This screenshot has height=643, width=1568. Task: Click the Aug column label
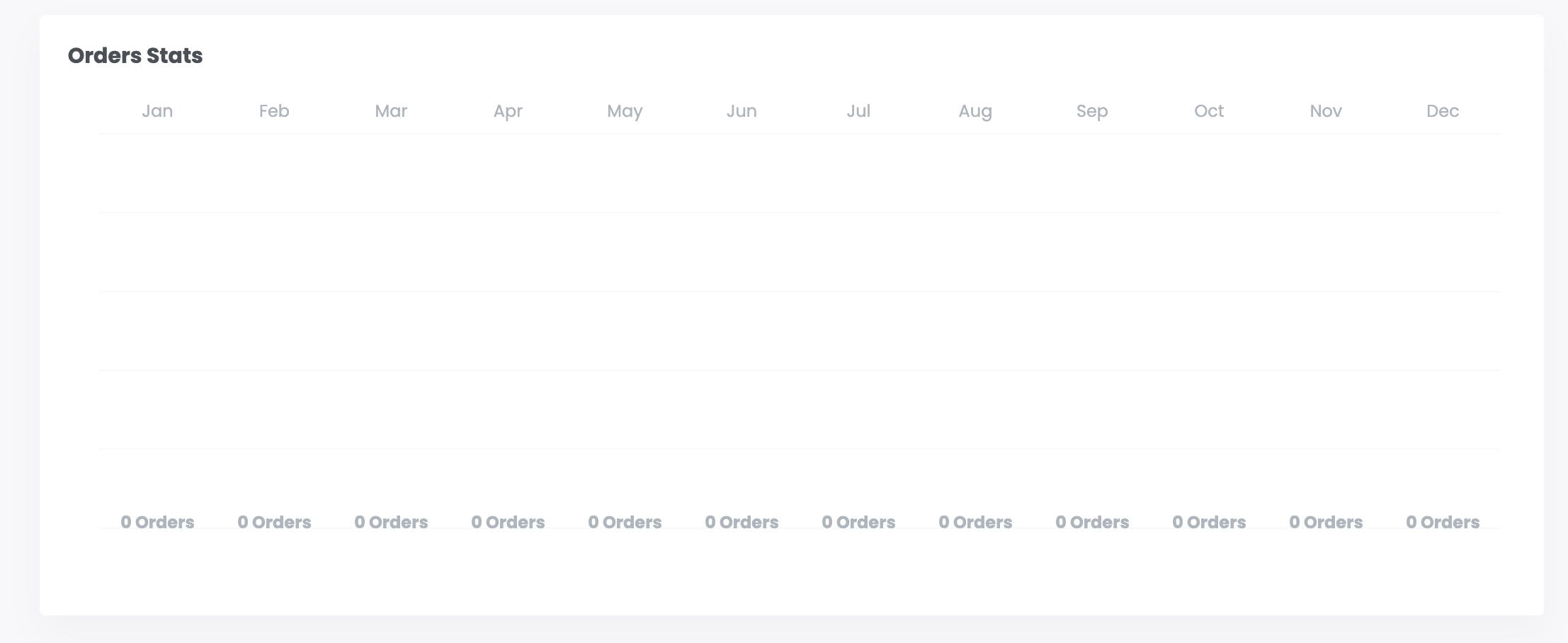[975, 111]
